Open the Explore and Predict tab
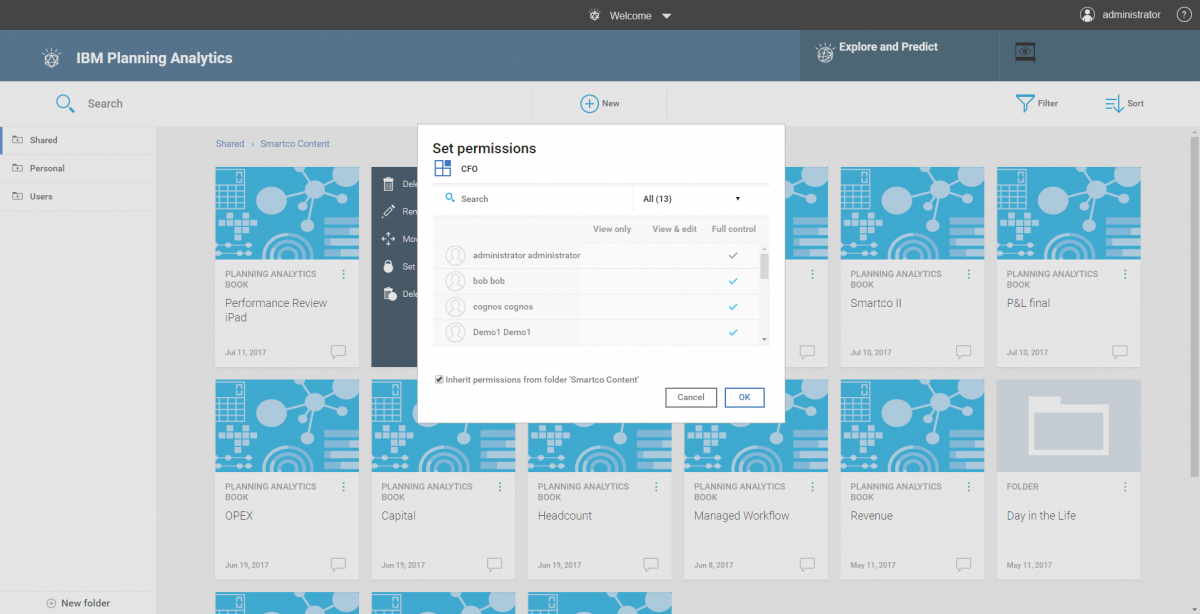 (x=888, y=46)
